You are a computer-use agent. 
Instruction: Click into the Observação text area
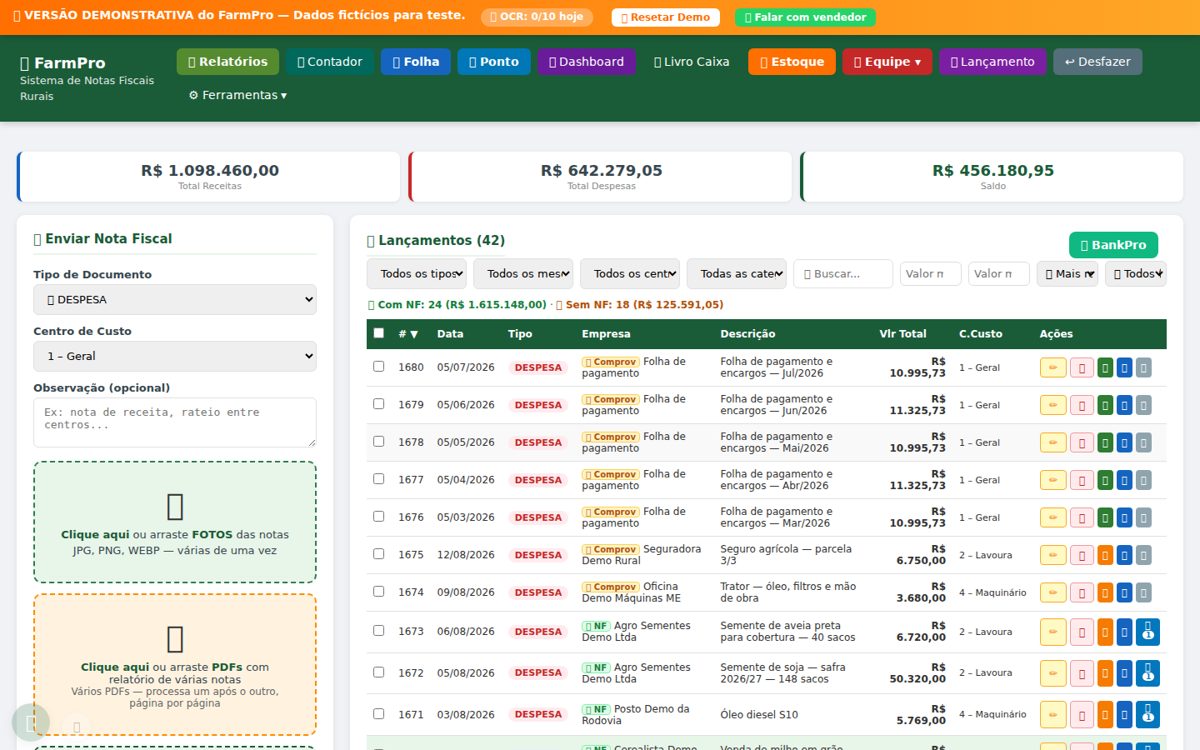[175, 422]
